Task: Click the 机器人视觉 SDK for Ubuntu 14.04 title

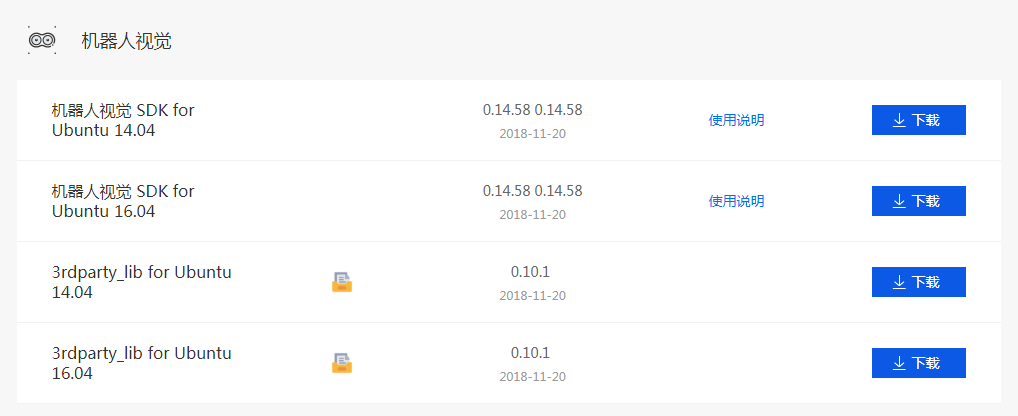Action: [x=123, y=120]
